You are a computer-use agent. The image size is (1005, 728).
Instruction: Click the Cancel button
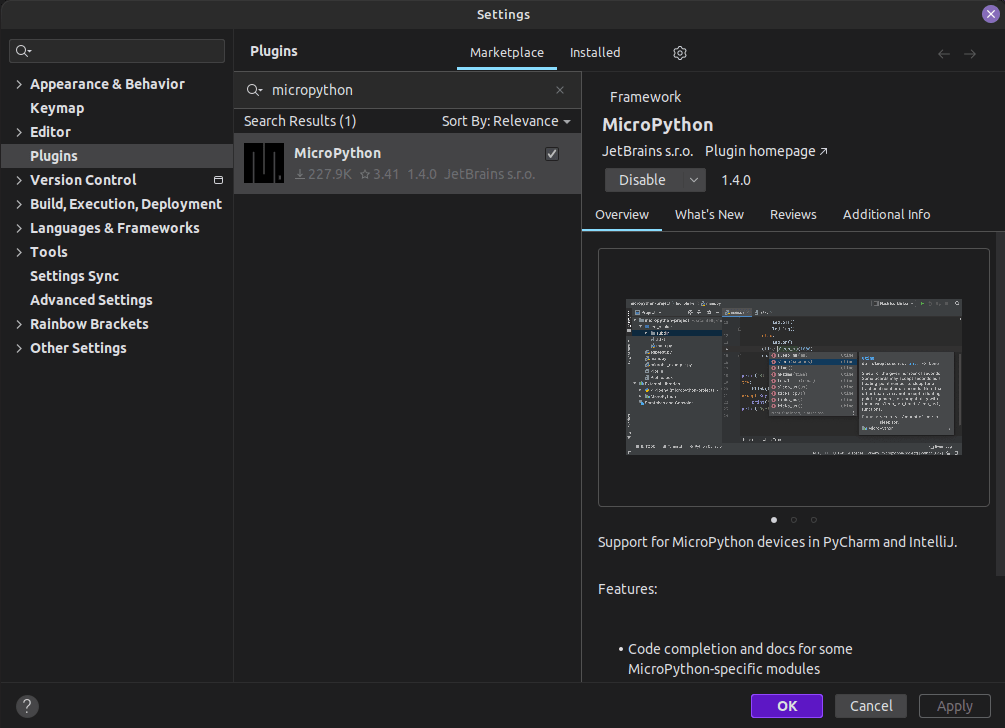click(x=870, y=706)
